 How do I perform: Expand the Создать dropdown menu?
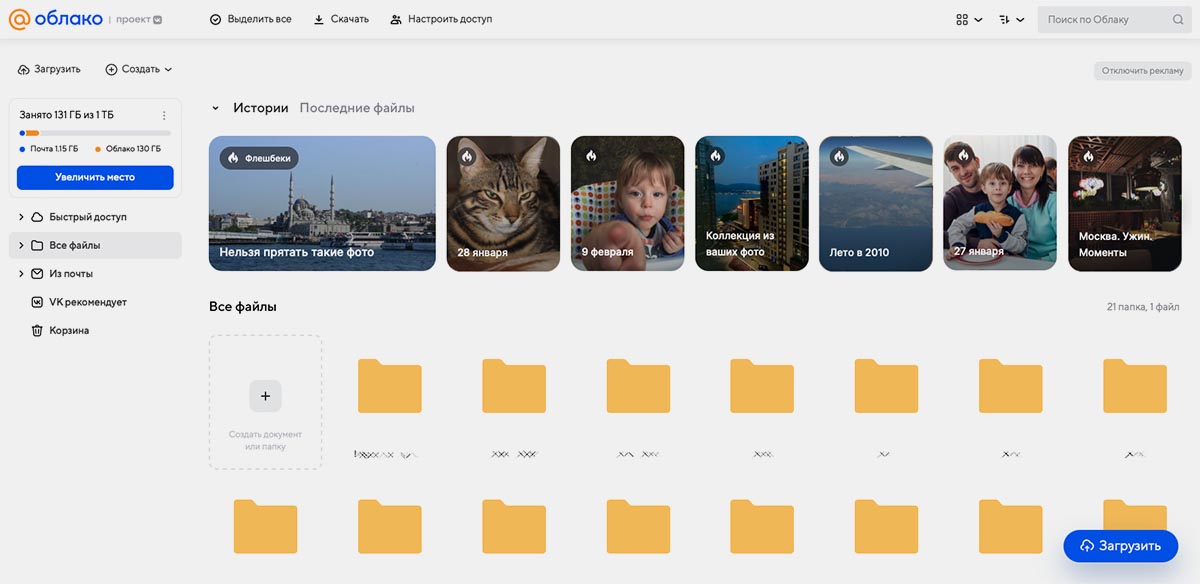pos(139,69)
